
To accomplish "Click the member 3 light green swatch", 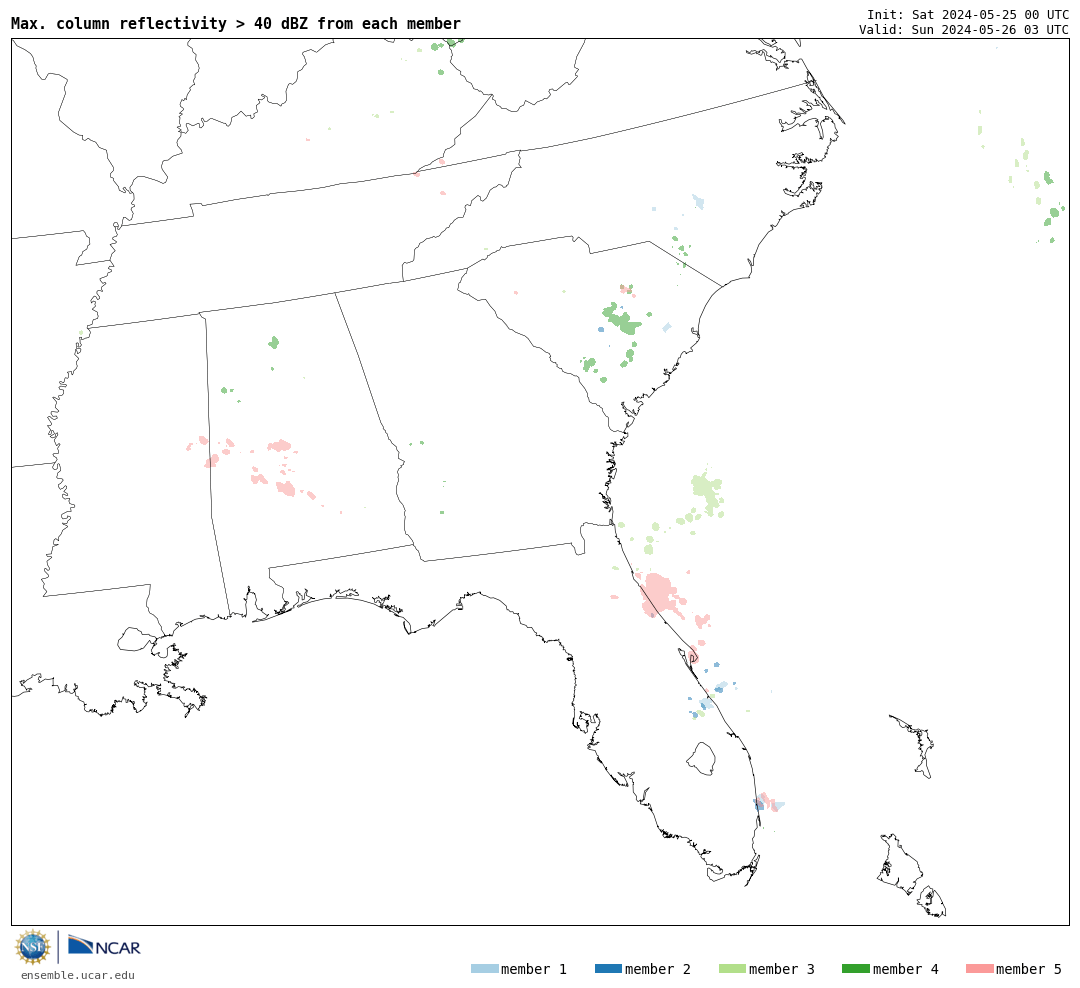I will pyautogui.click(x=732, y=969).
